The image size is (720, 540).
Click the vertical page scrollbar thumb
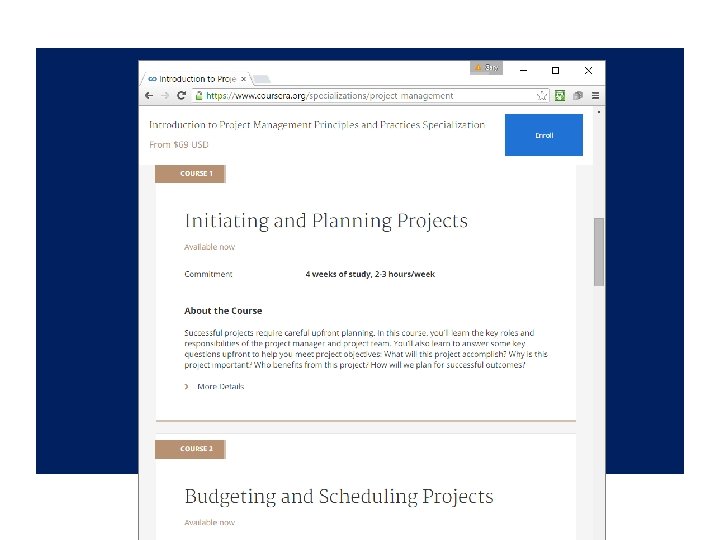click(599, 250)
